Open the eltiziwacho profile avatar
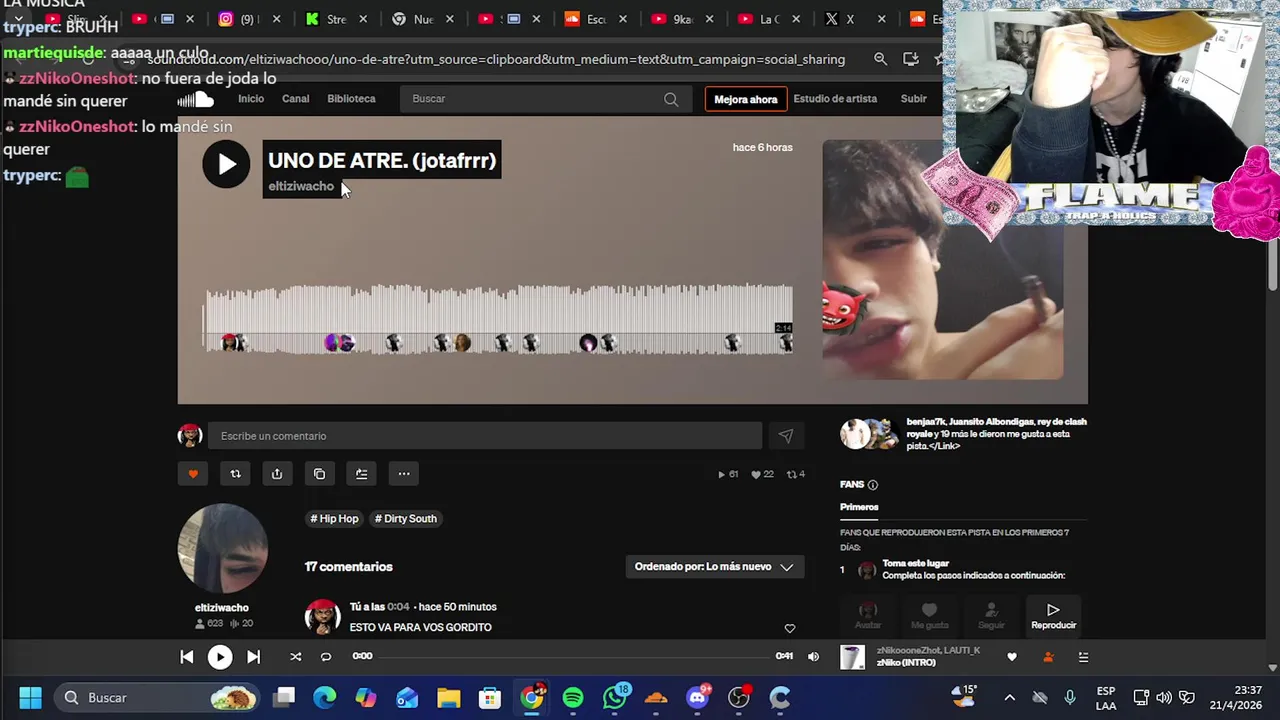Screen dimensions: 1280x720 point(222,548)
